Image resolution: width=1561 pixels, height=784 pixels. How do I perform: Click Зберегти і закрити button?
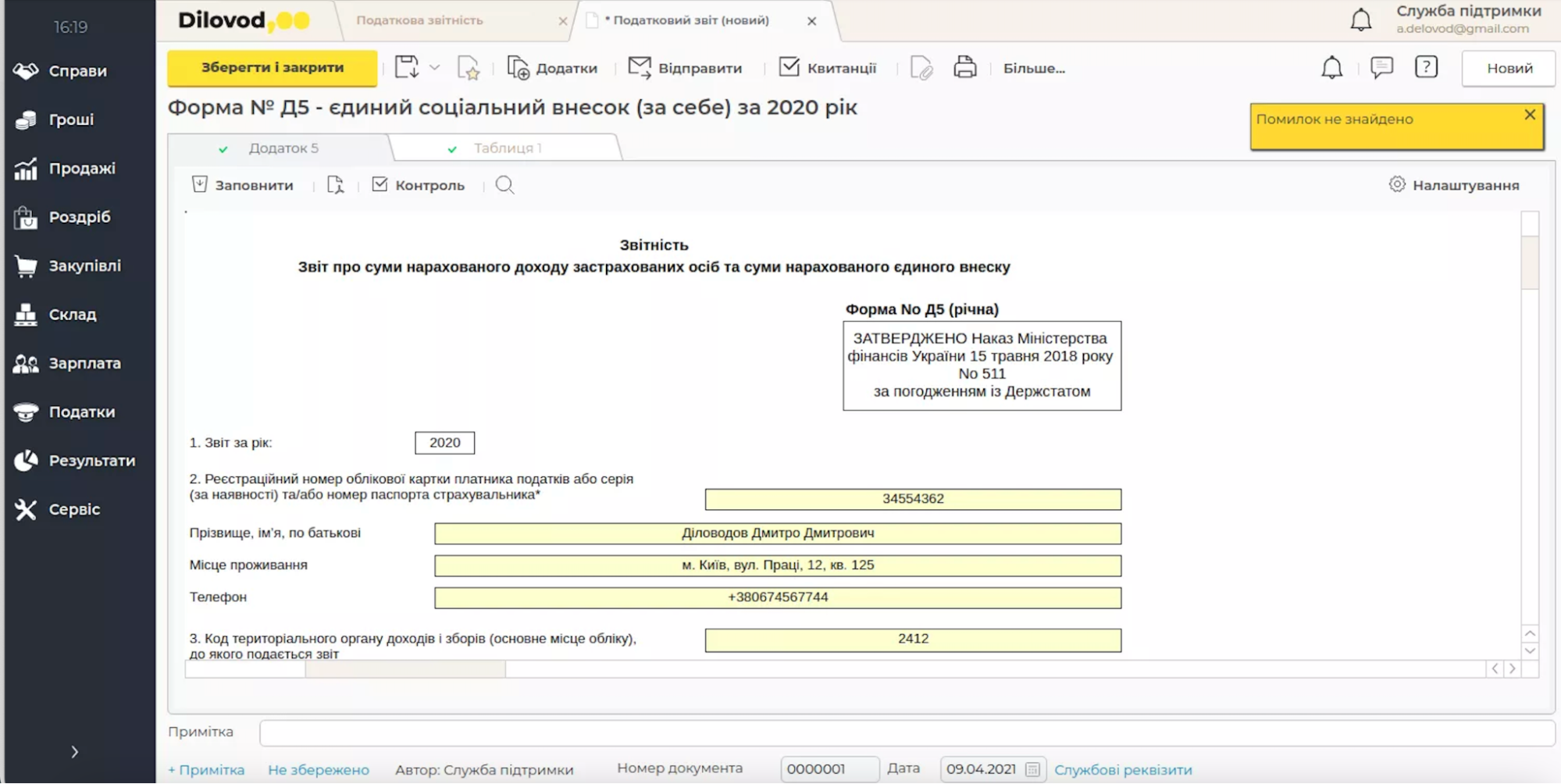click(x=272, y=68)
